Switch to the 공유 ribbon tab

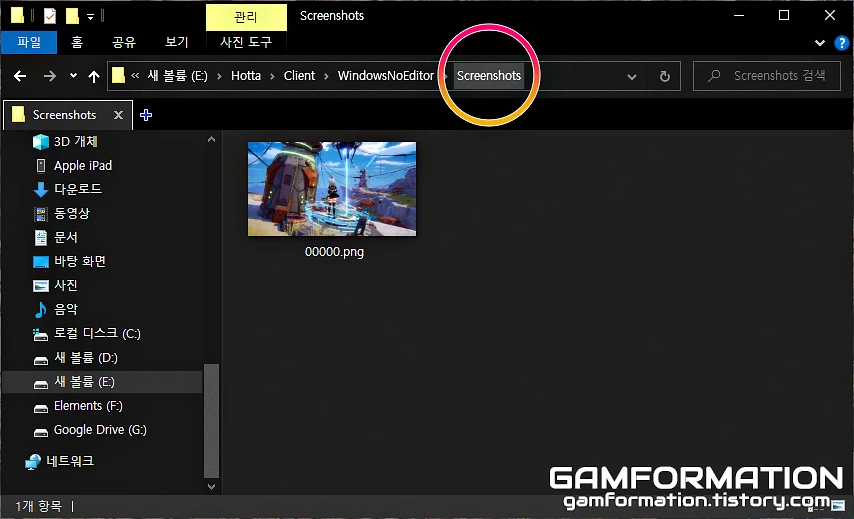coord(124,42)
